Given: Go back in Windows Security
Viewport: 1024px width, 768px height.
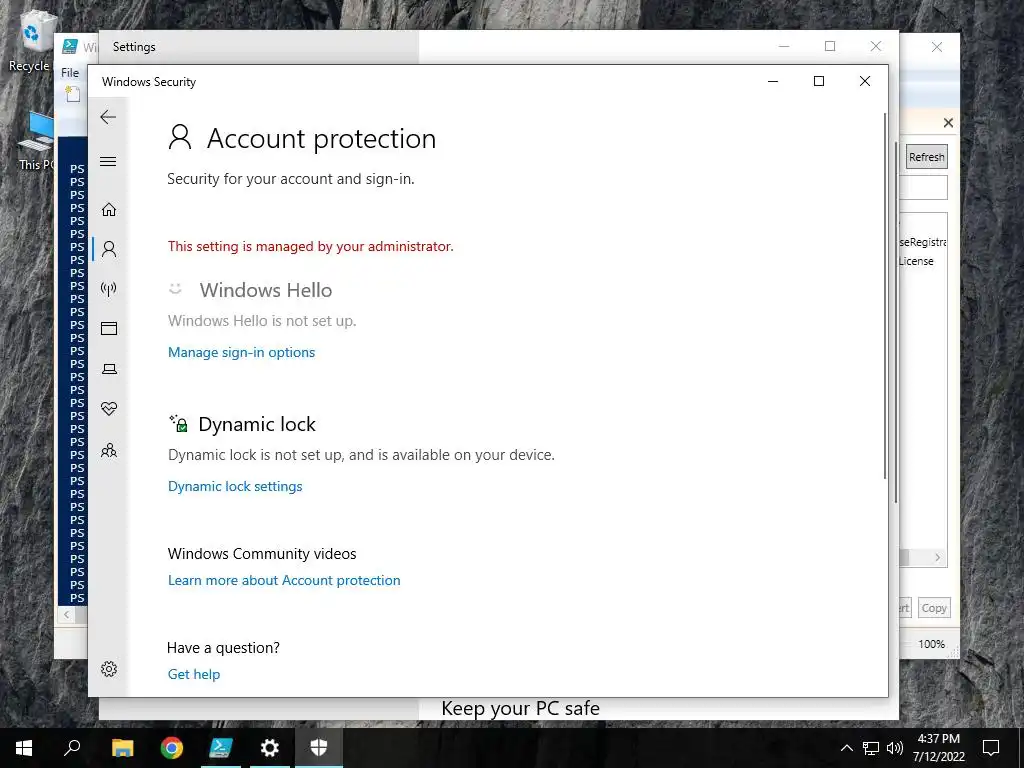Looking at the screenshot, I should 108,118.
